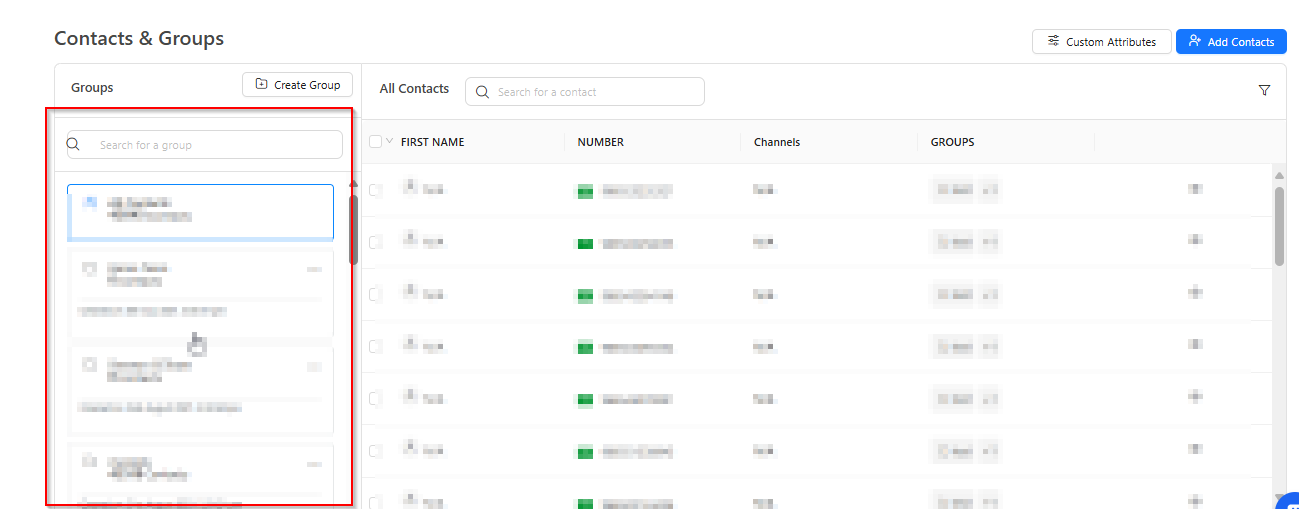Click the GROUPS column header
1299x509 pixels.
click(x=952, y=142)
